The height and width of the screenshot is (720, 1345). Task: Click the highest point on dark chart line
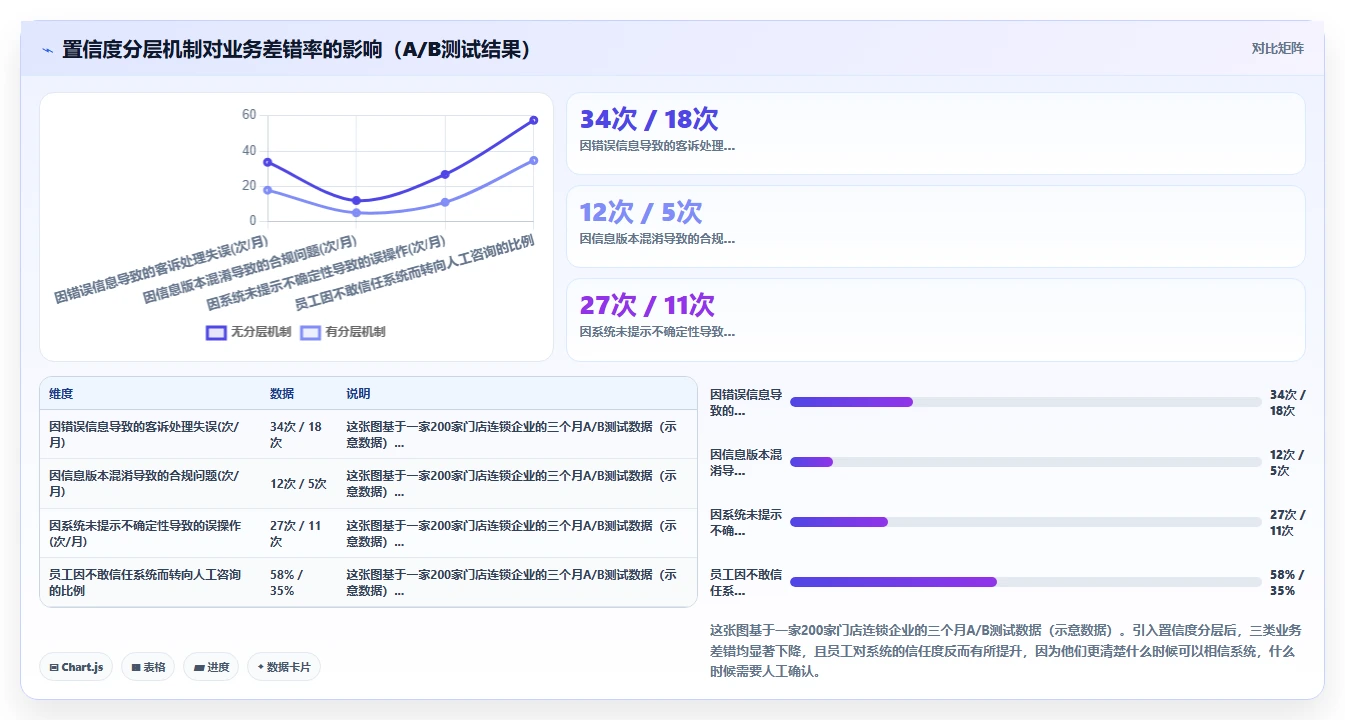(x=533, y=120)
